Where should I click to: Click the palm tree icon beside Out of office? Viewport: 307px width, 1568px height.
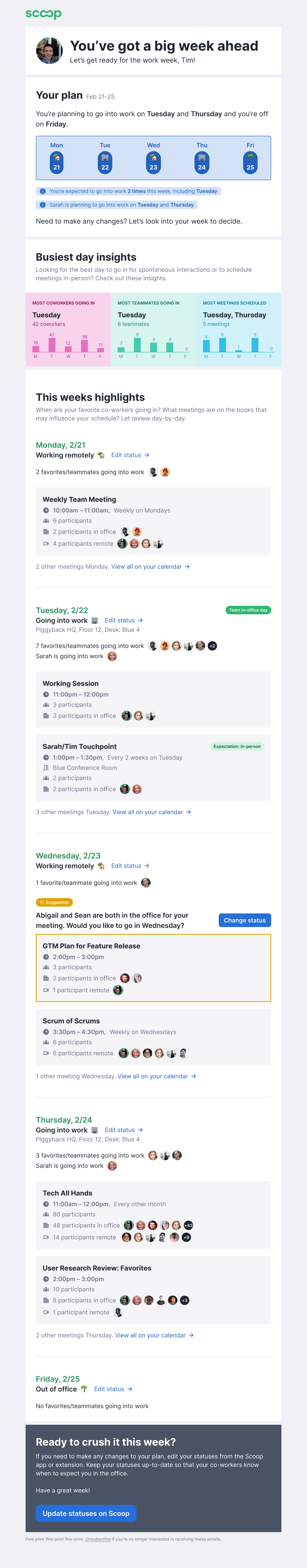pyautogui.click(x=84, y=1389)
